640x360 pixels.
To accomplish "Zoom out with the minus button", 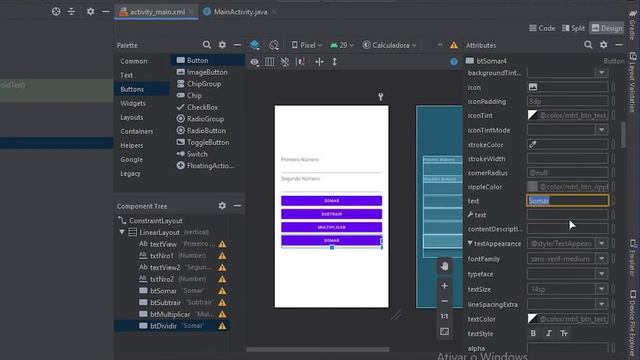I will coord(444,301).
